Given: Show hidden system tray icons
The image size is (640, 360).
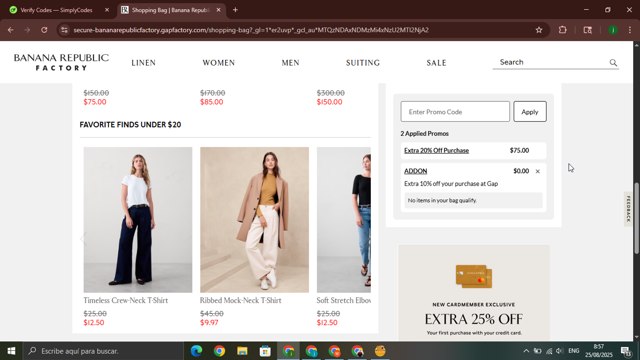Looking at the screenshot, I should pos(526,351).
